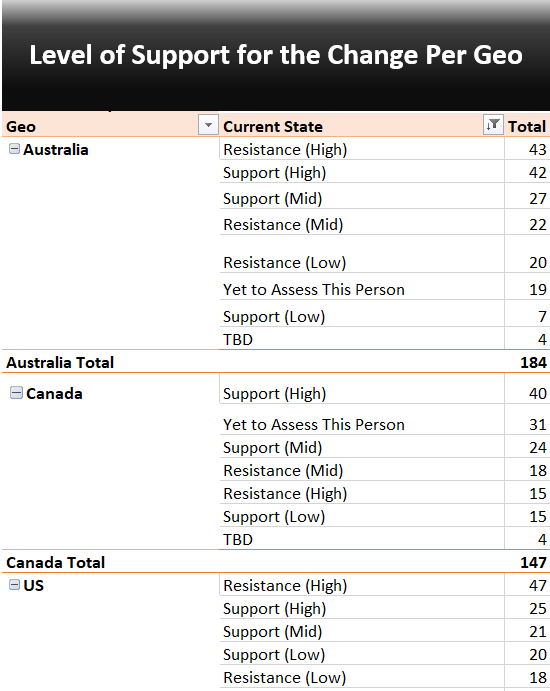This screenshot has height=691, width=550.
Task: Select the Current State header text
Action: (x=273, y=126)
